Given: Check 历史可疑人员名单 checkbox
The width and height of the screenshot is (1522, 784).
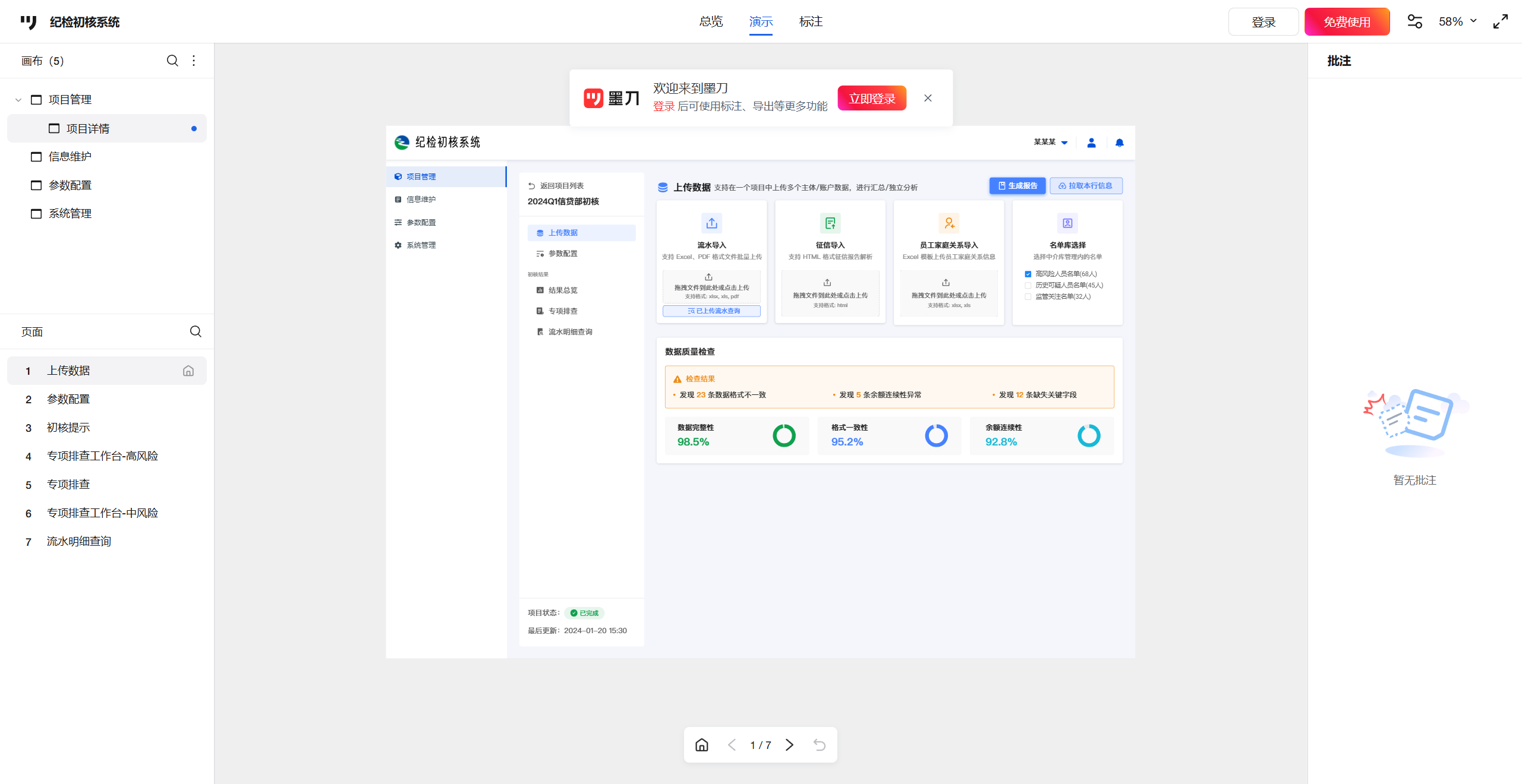Looking at the screenshot, I should click(x=1028, y=285).
